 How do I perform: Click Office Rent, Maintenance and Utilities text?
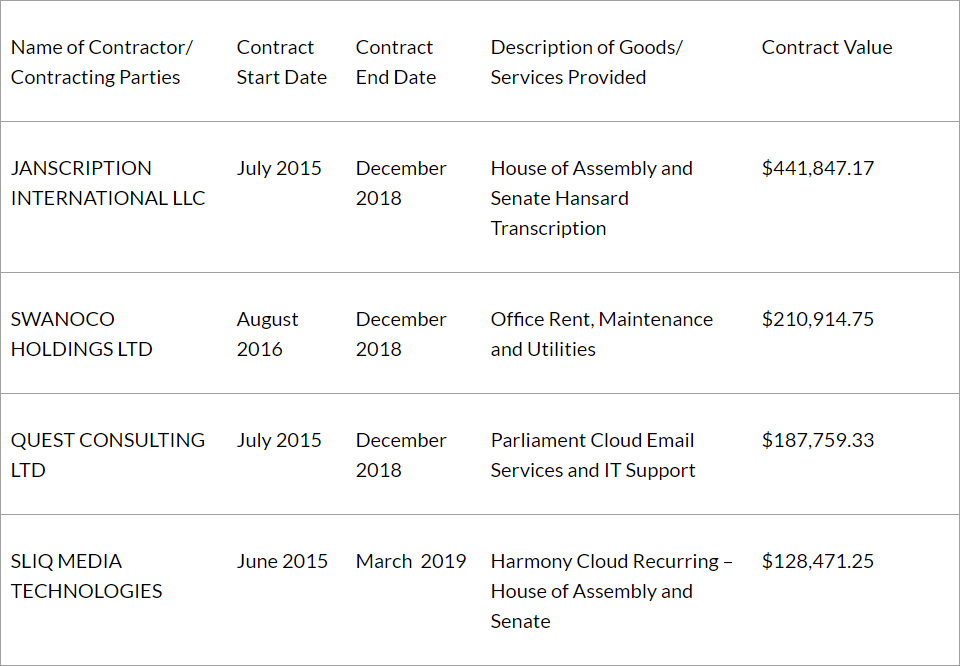601,334
